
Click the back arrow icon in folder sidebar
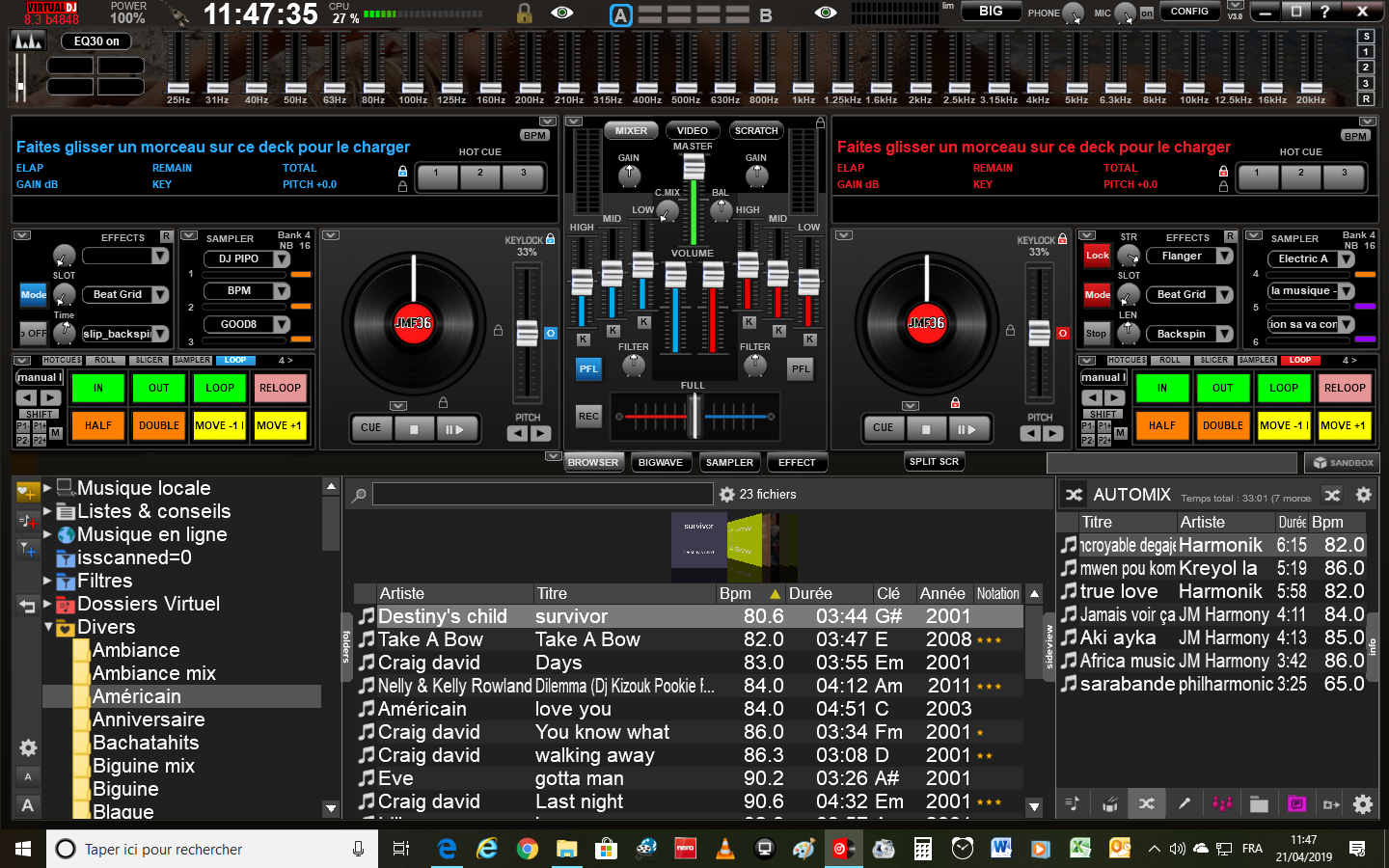tap(27, 606)
